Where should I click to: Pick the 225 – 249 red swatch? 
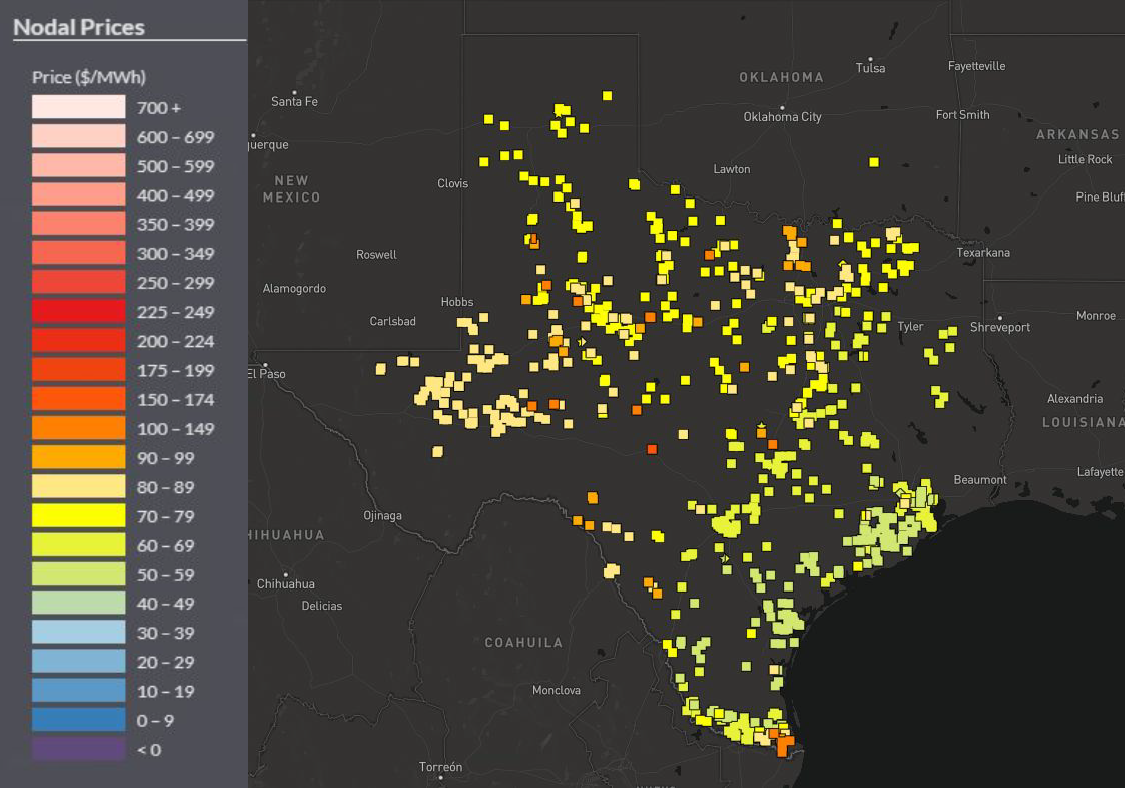click(x=78, y=311)
